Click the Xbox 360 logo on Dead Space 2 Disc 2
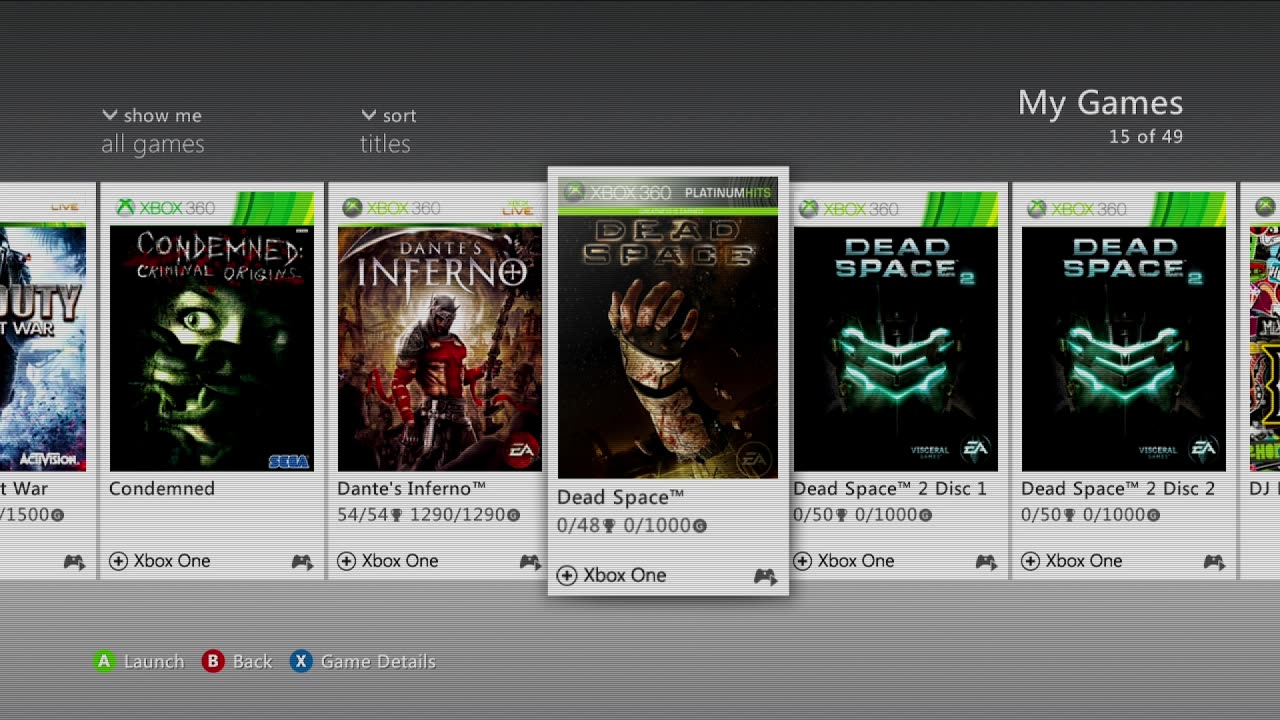 click(1076, 208)
